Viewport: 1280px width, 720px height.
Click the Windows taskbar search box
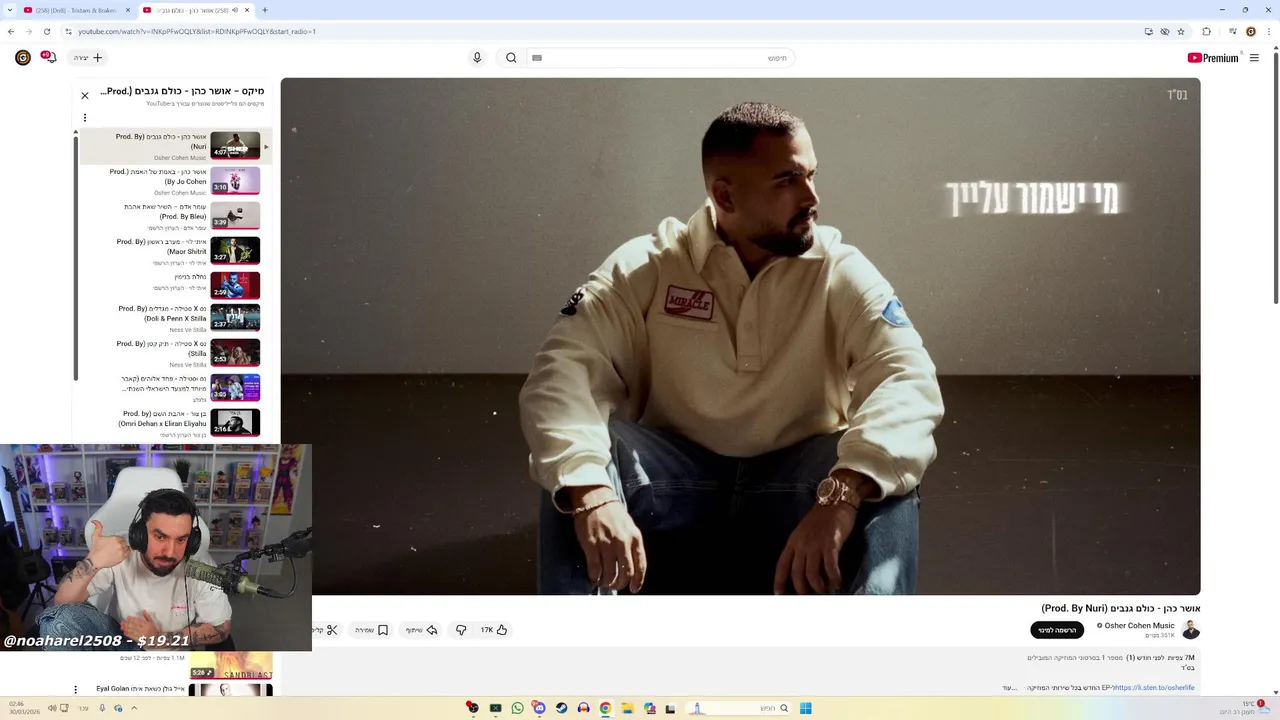coord(740,708)
